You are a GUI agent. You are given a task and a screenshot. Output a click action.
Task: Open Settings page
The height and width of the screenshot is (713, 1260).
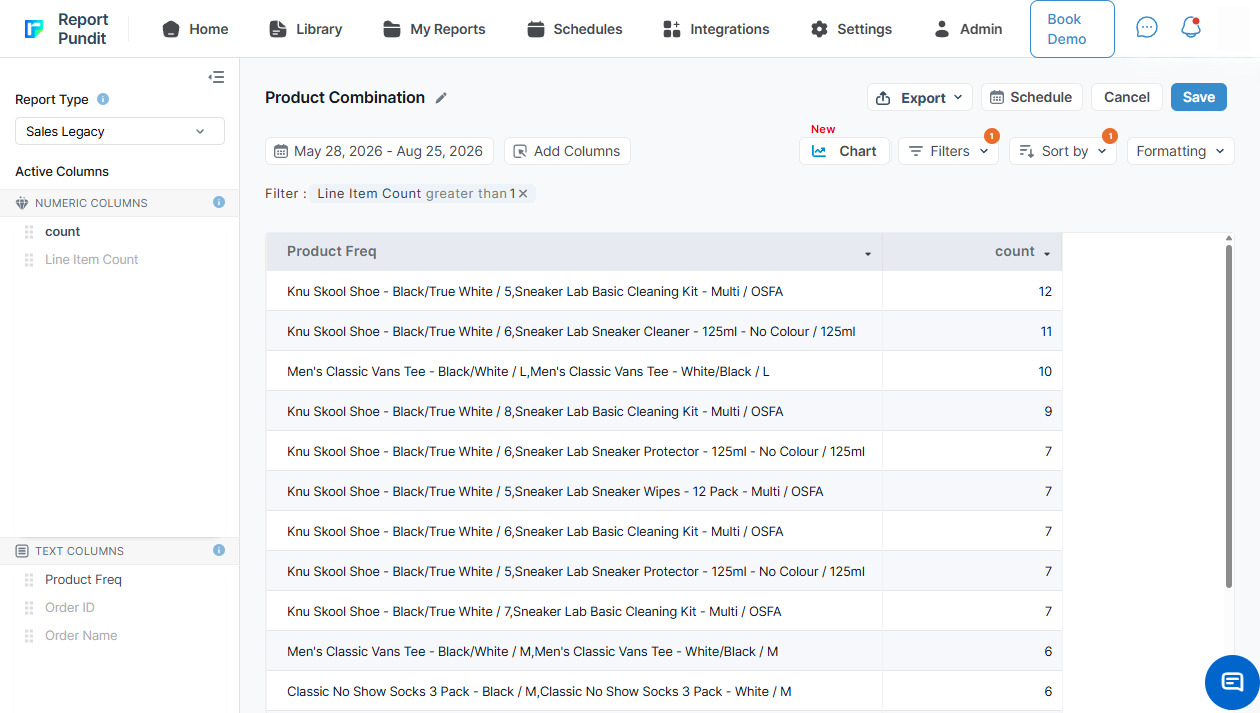[851, 29]
